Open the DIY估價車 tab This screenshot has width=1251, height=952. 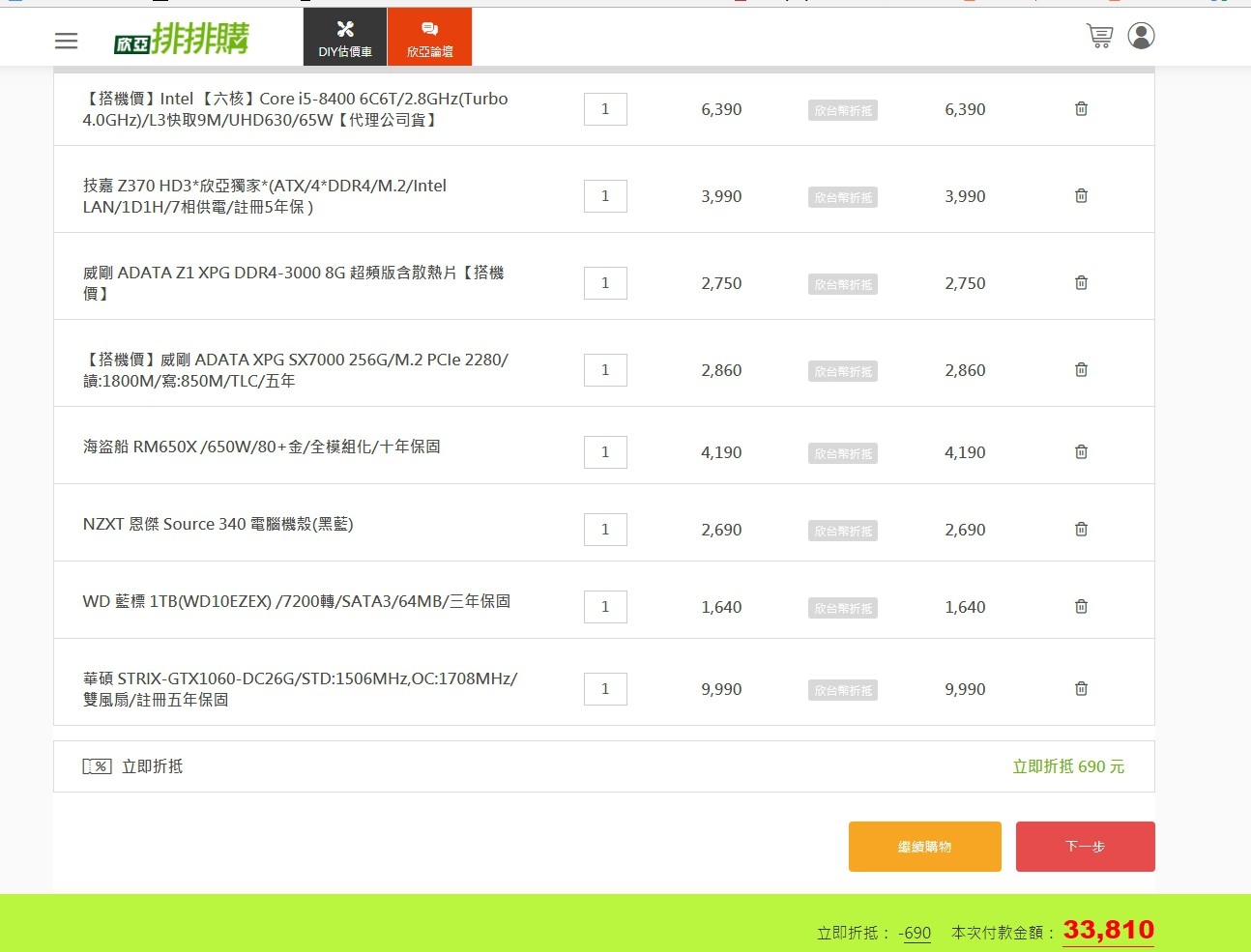345,38
